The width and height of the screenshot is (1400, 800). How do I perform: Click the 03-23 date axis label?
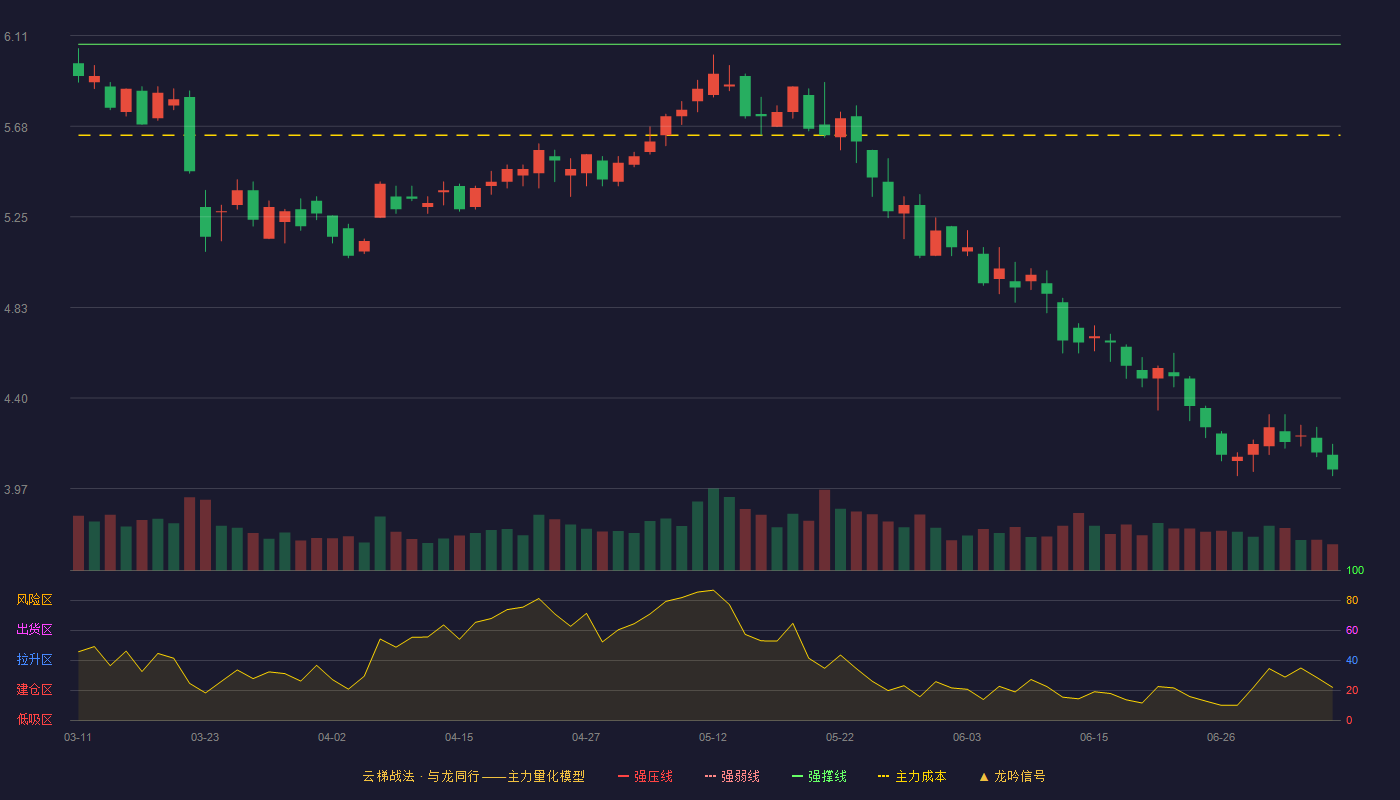(205, 737)
